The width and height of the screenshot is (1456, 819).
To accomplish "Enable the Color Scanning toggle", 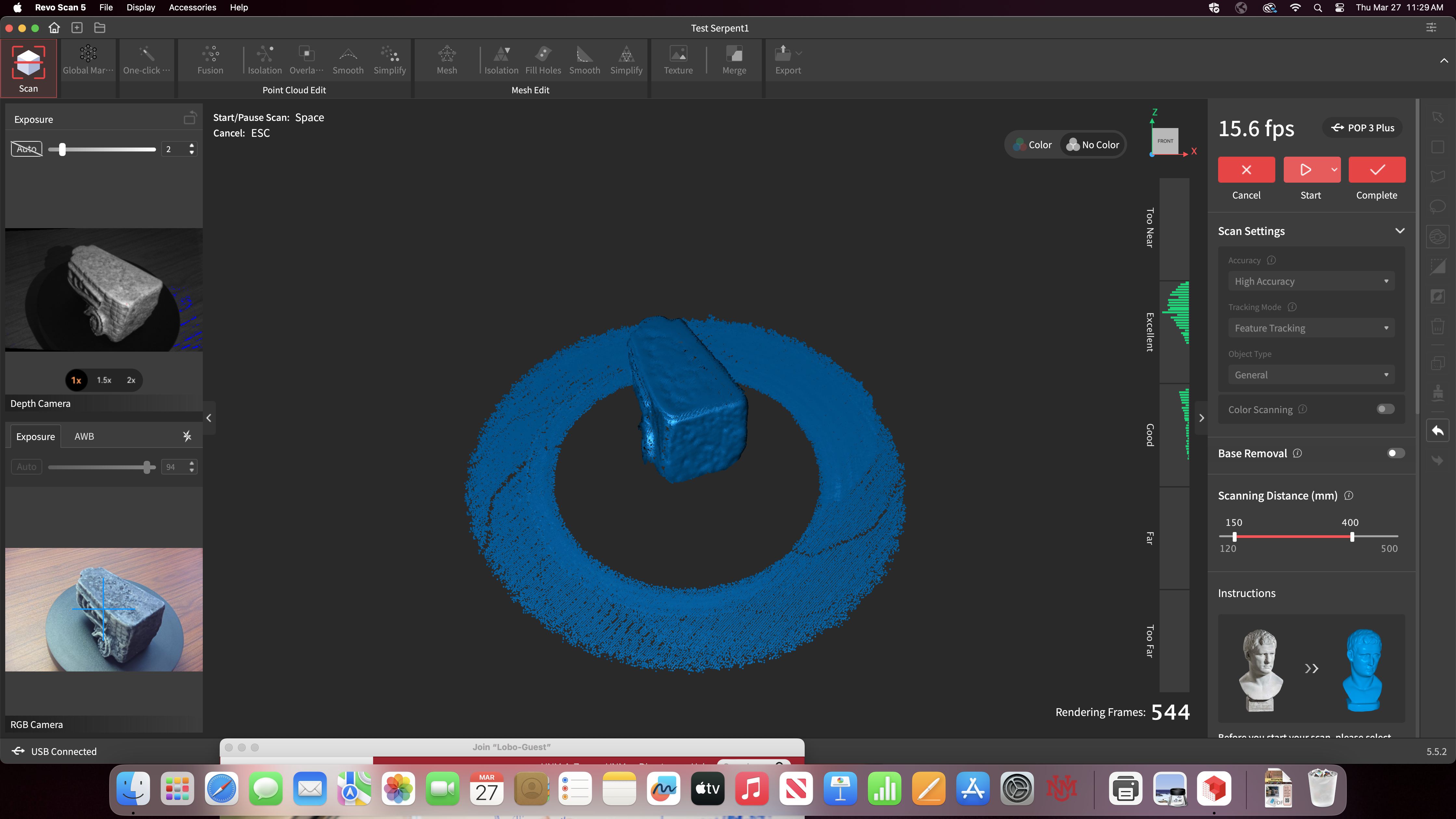I will point(1385,409).
